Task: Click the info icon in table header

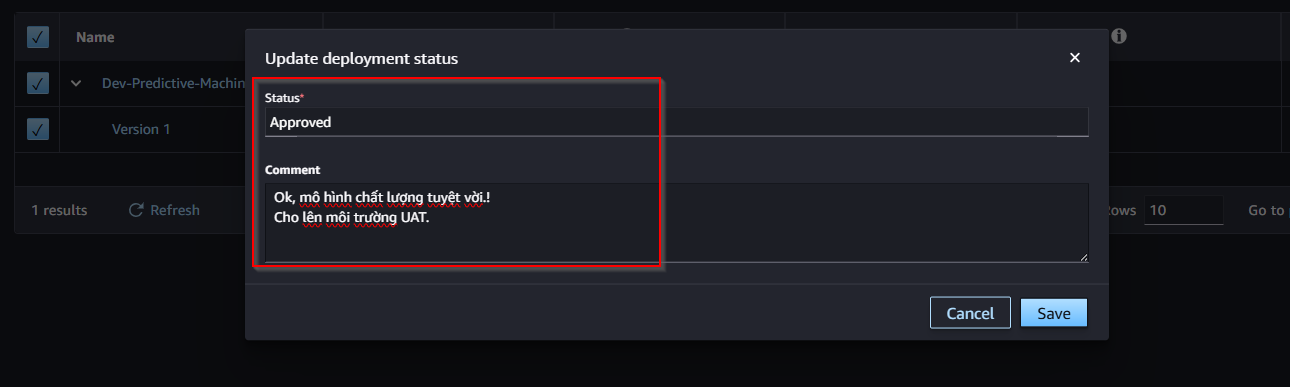Action: click(1119, 36)
